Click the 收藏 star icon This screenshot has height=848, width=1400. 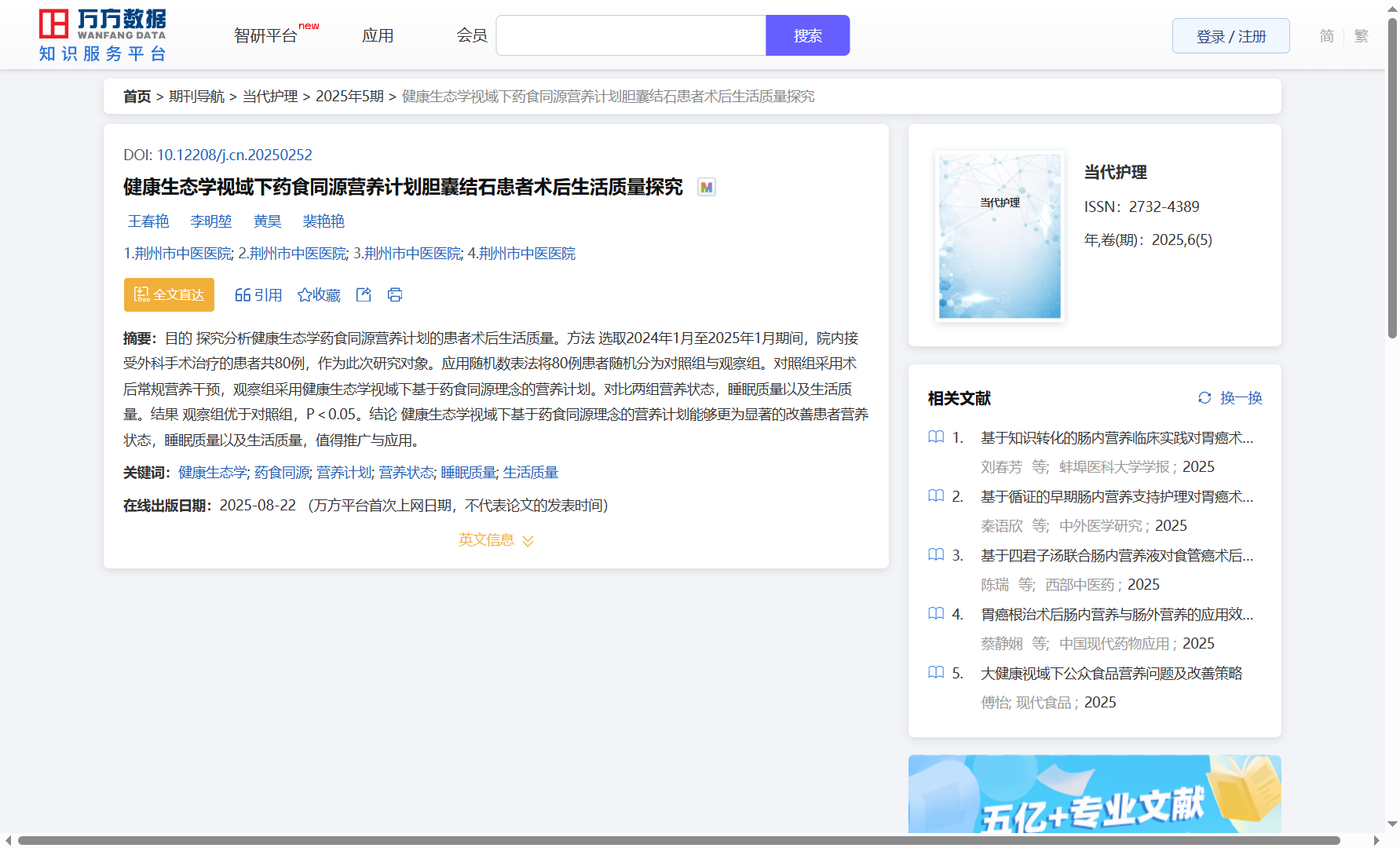point(305,295)
